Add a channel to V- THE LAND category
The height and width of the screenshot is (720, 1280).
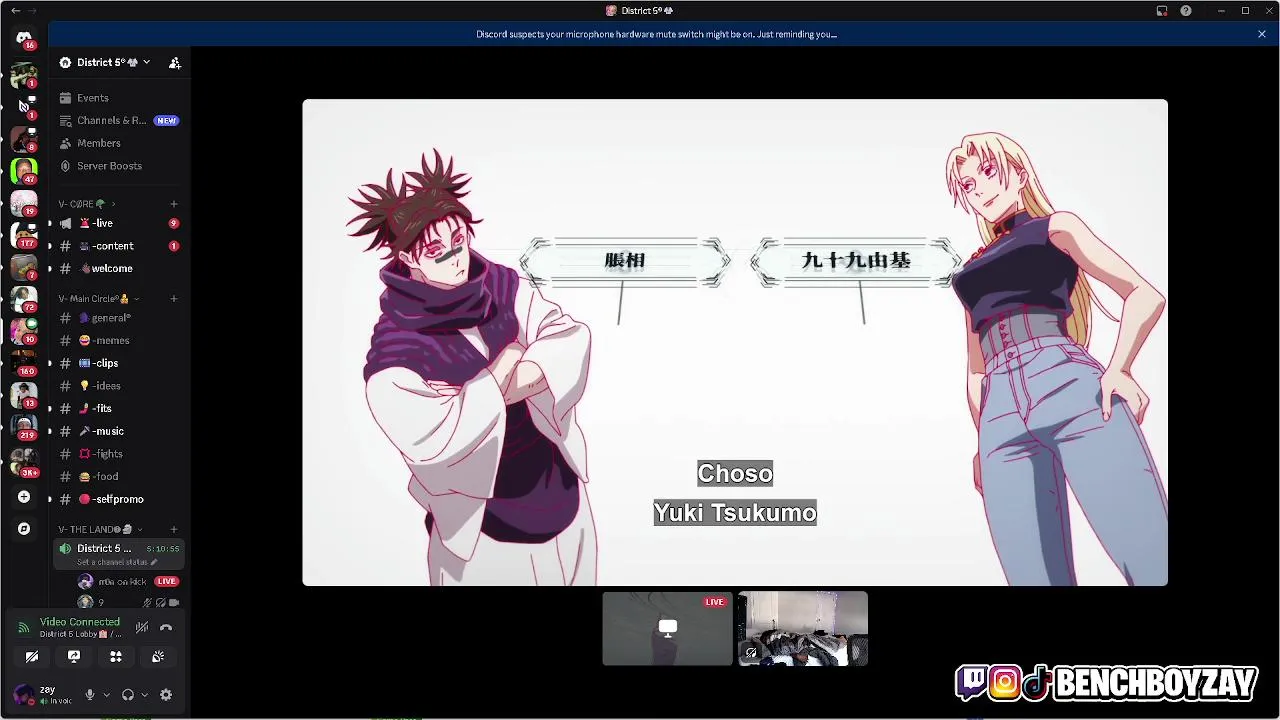point(174,529)
